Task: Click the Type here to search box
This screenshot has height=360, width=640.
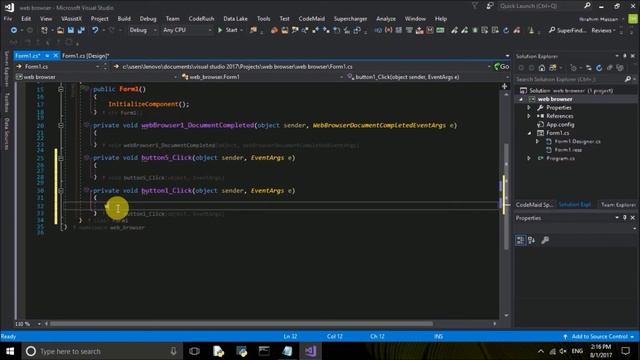Action: coord(101,351)
